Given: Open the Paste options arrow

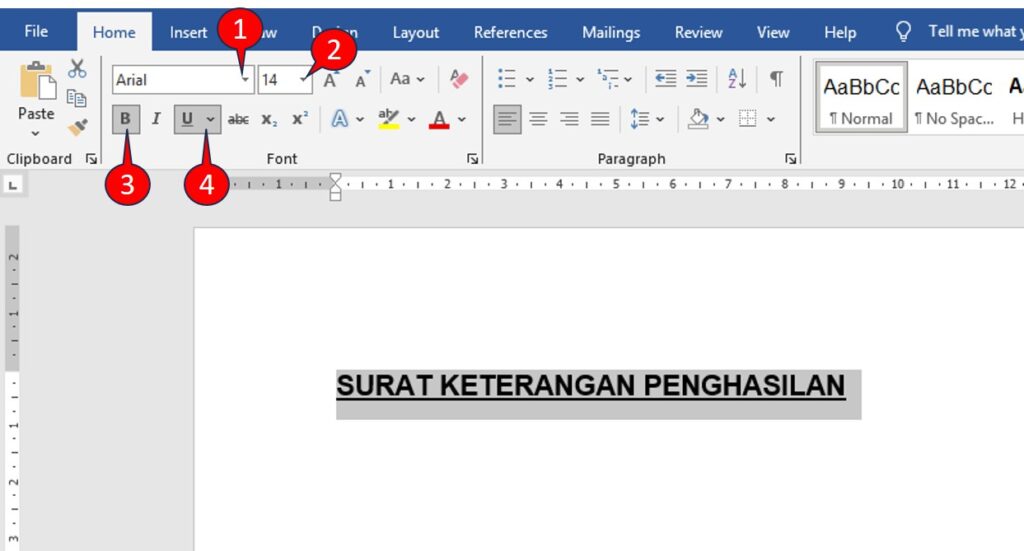Looking at the screenshot, I should [36, 133].
